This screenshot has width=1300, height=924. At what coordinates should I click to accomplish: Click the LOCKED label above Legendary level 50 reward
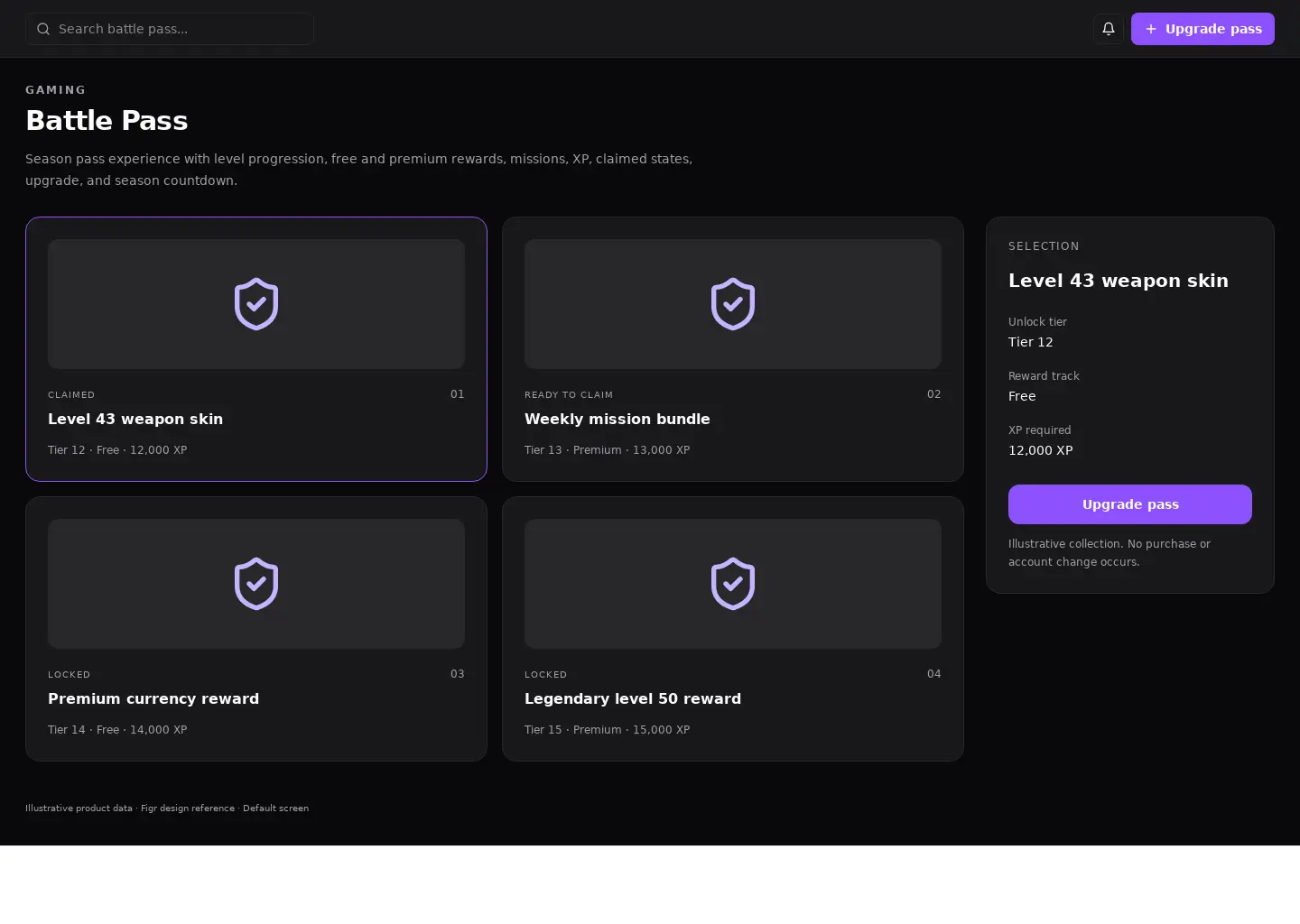(546, 675)
